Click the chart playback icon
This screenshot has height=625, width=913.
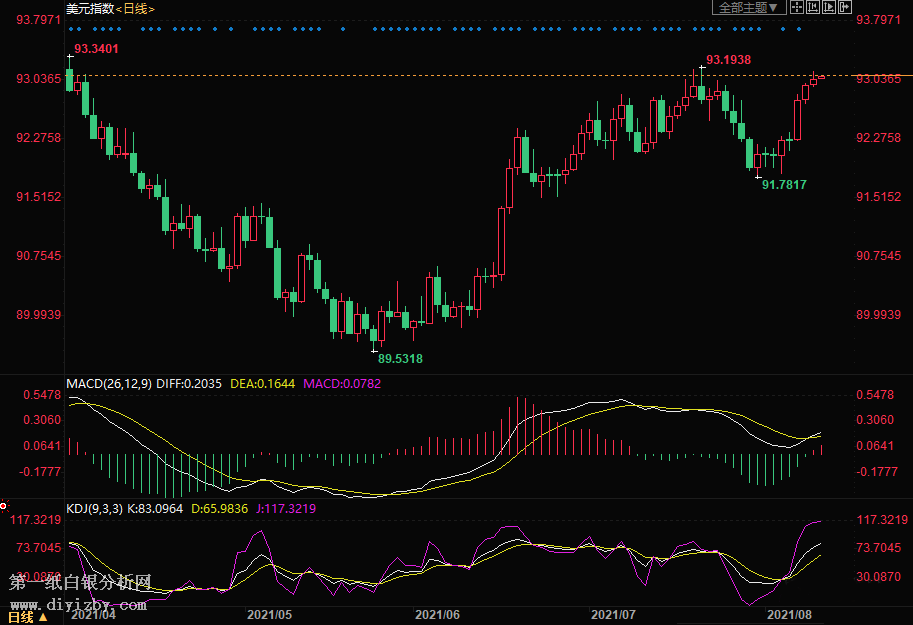(x=829, y=8)
